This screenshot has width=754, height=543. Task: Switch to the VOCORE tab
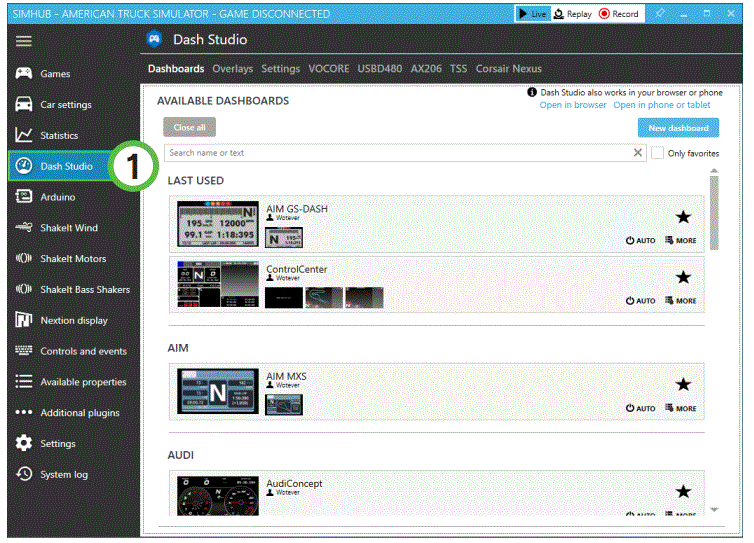pos(328,69)
